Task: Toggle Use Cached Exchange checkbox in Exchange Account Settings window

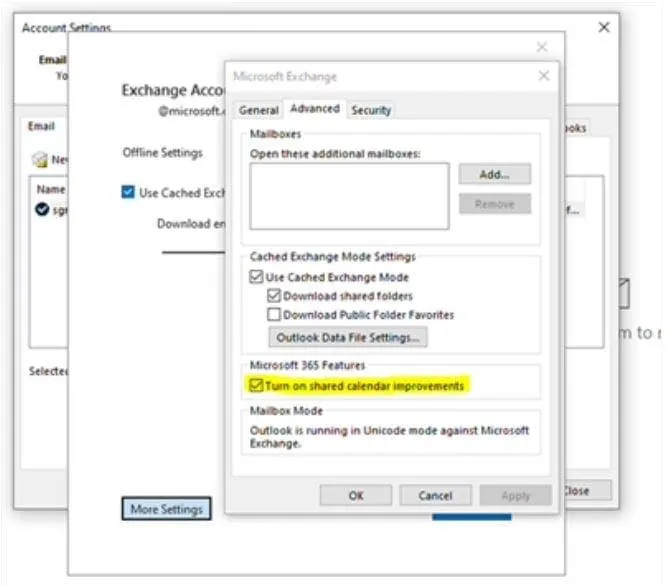Action: (x=128, y=192)
